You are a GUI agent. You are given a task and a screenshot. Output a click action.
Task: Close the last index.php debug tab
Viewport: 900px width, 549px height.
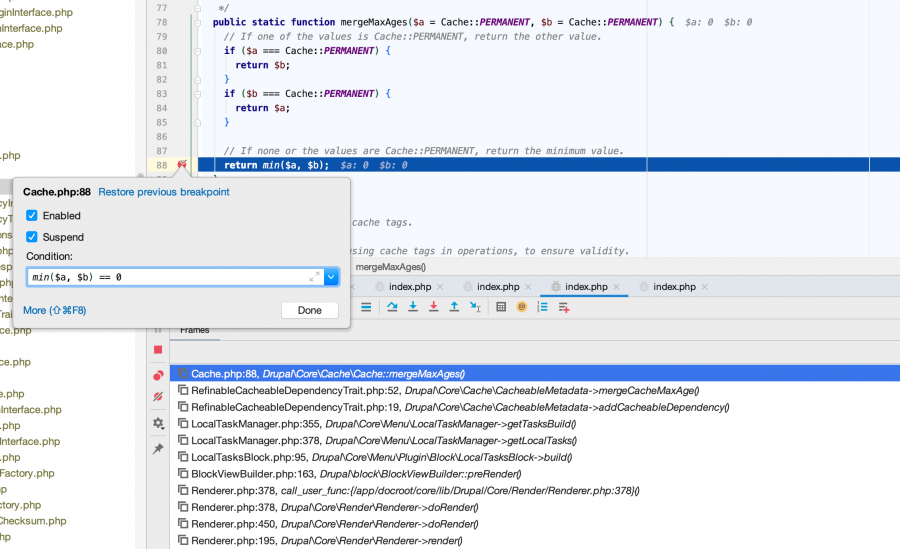705,287
